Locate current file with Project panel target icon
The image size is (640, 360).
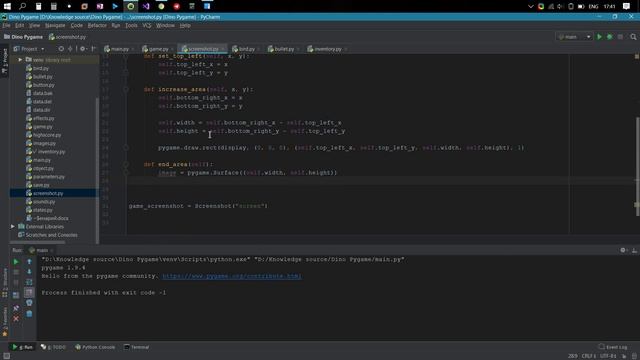tap(61, 49)
